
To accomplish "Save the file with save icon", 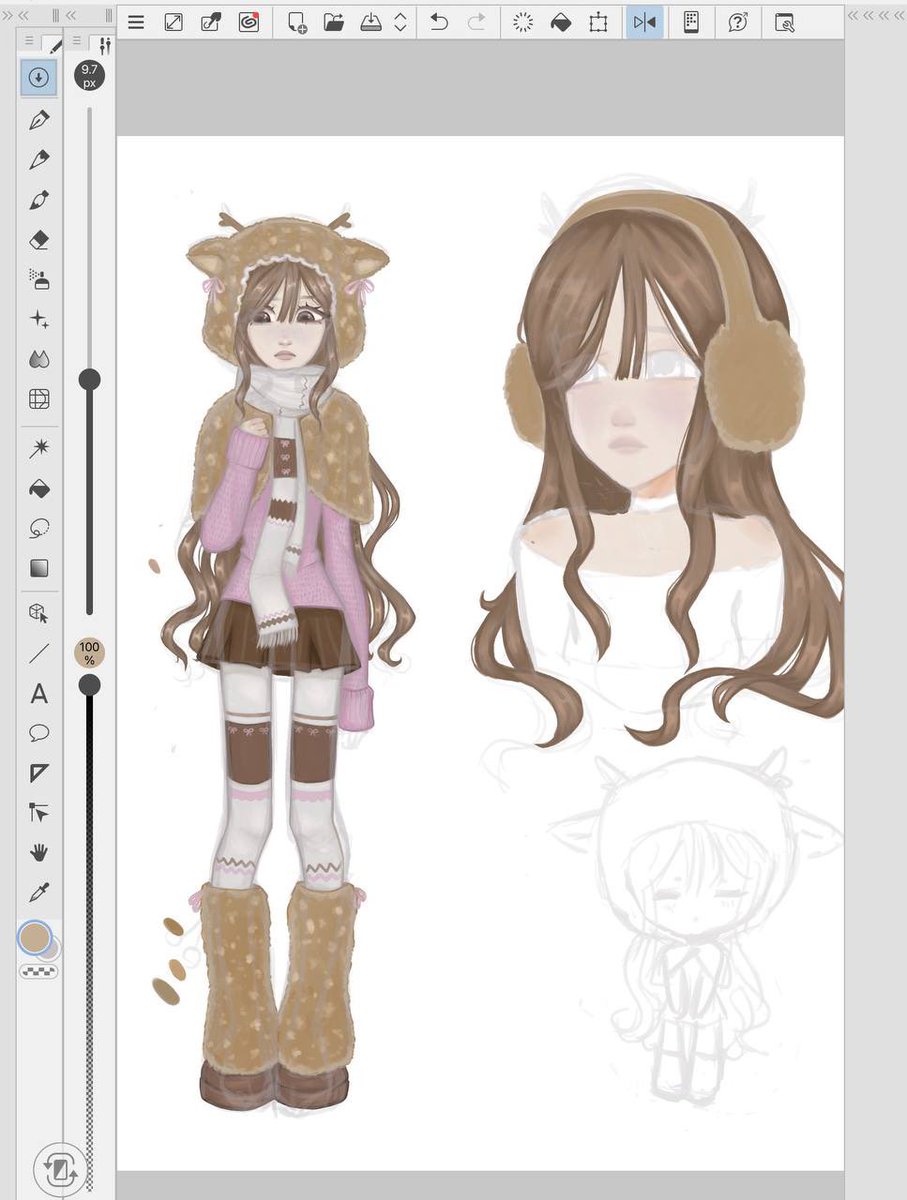I will click(371, 22).
